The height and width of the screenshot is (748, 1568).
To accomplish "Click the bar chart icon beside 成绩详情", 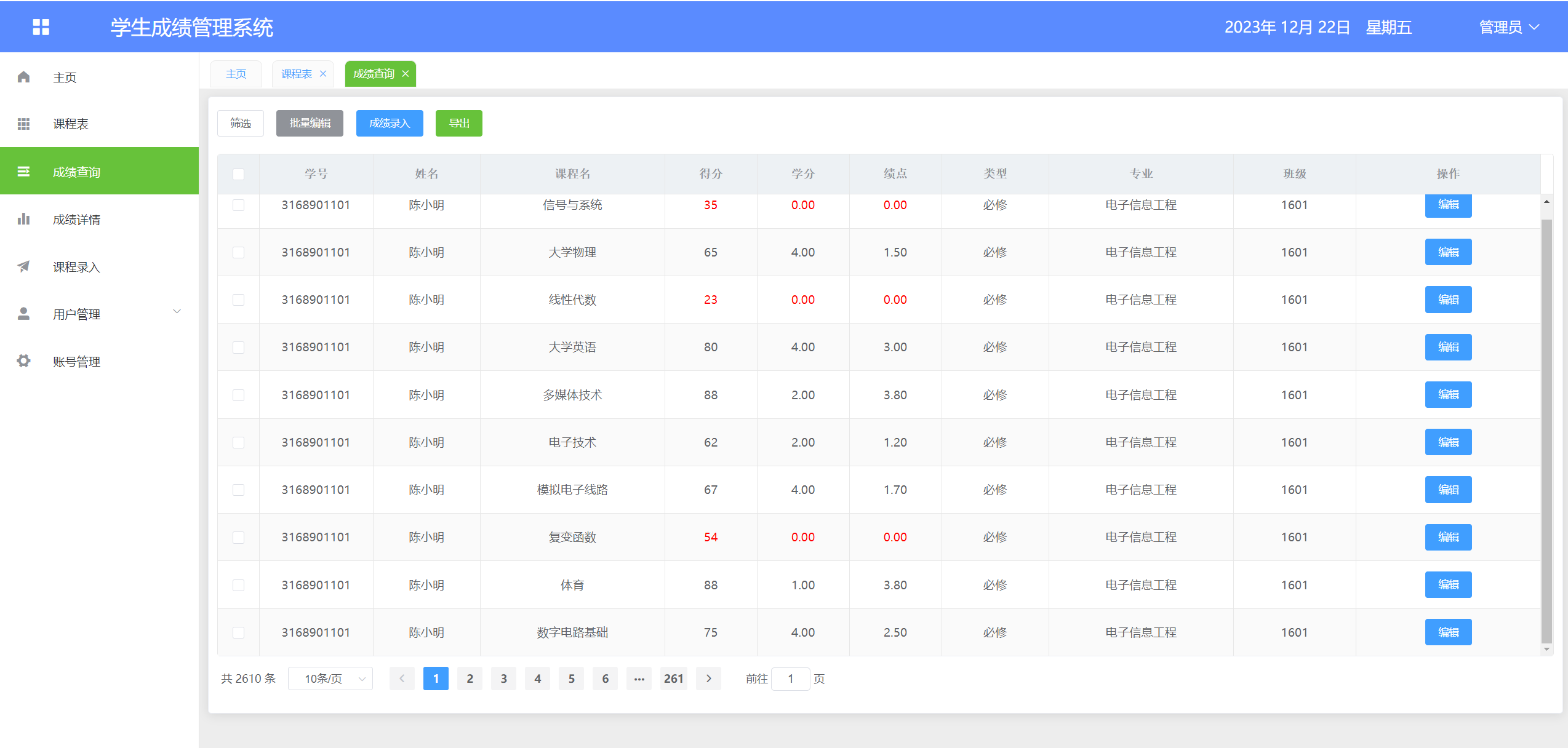I will (x=23, y=219).
